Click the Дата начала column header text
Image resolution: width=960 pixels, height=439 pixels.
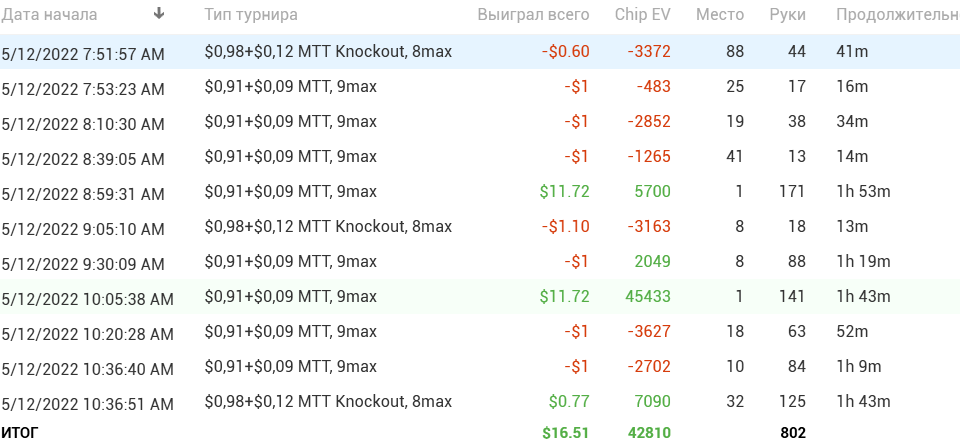49,15
